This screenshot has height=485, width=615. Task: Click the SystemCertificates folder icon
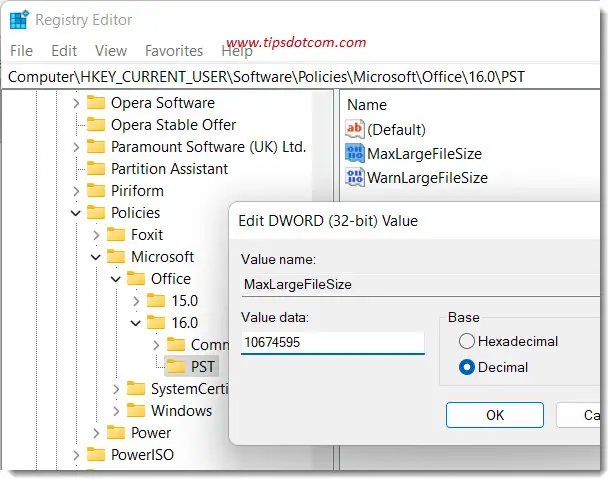(136, 389)
